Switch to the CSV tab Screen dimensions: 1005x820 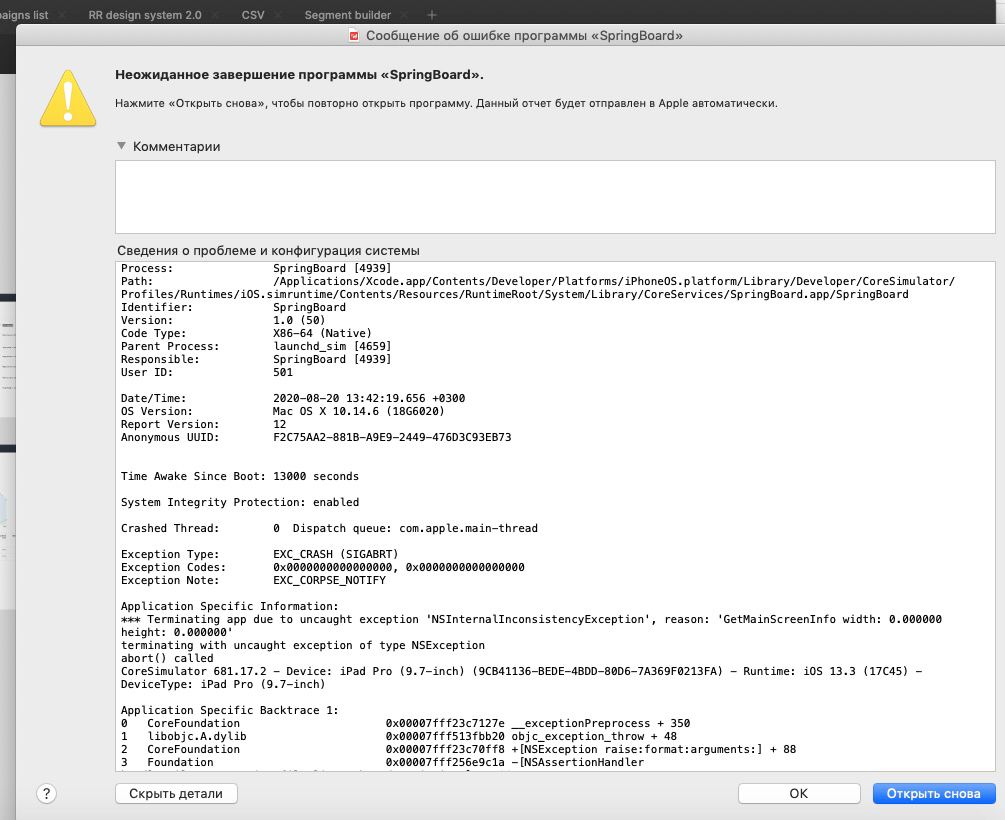[253, 15]
